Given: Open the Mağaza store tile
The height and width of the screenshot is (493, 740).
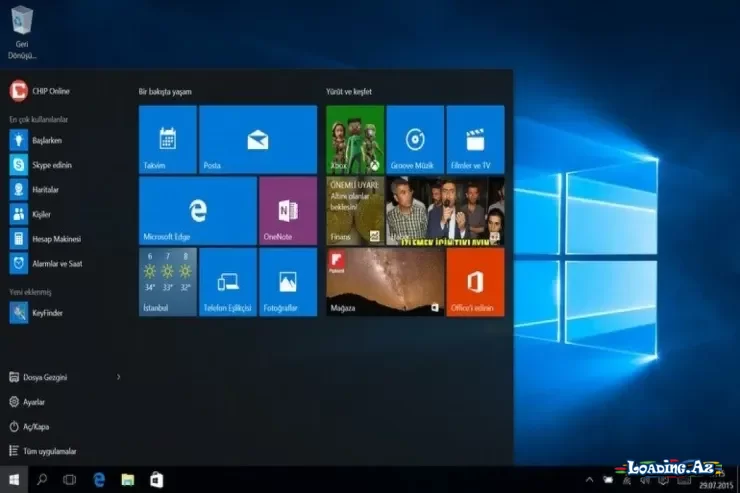Looking at the screenshot, I should [x=385, y=282].
